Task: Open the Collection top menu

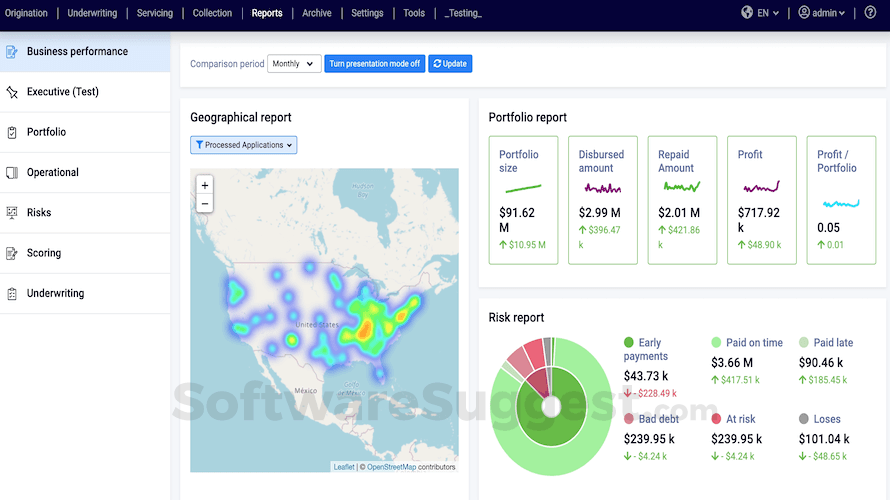Action: [x=212, y=13]
